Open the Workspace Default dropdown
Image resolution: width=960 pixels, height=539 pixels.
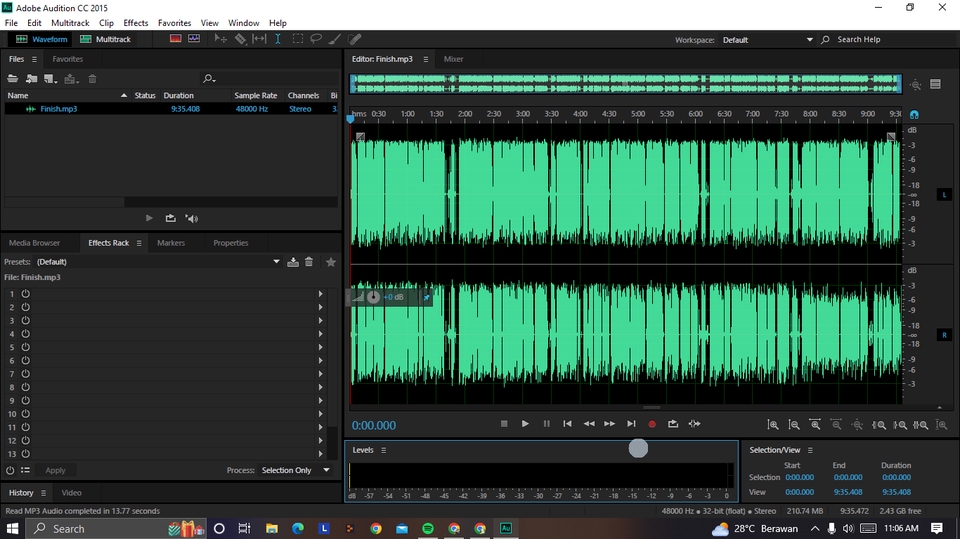click(767, 40)
